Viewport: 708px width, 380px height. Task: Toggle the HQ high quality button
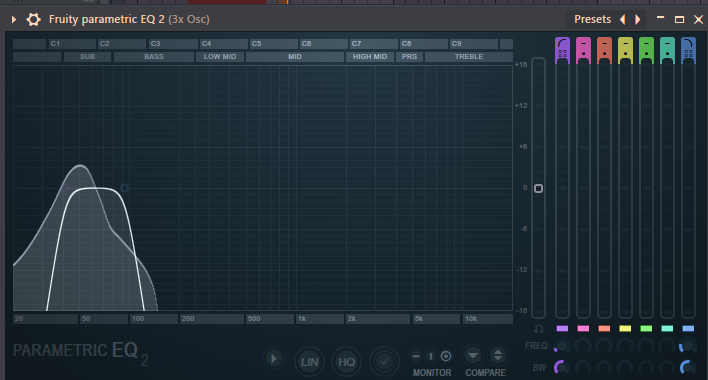(x=346, y=361)
